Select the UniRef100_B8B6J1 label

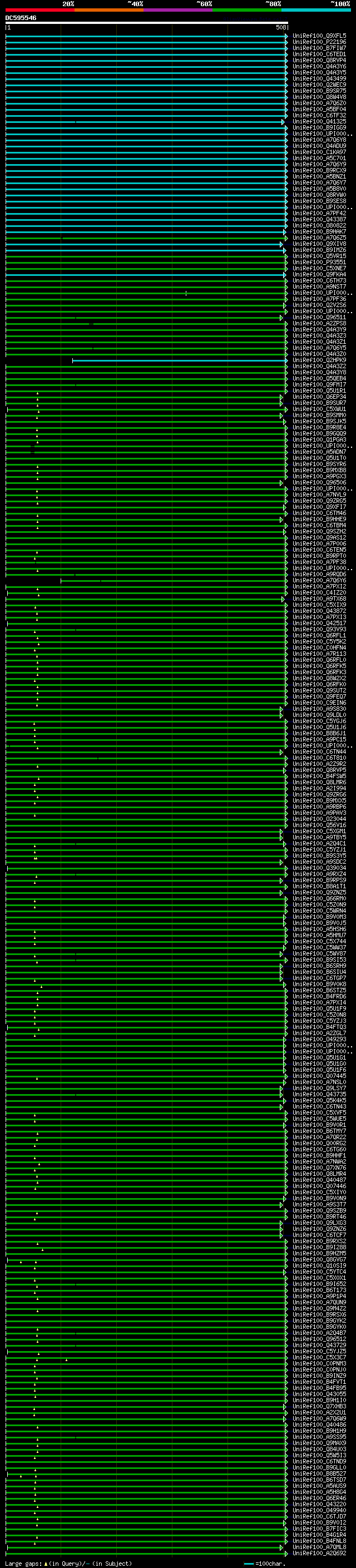319,734
